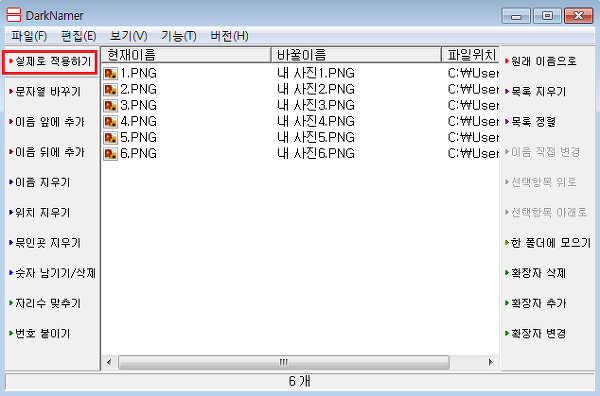Click the 숫자 남기기/삭제 button

52,273
